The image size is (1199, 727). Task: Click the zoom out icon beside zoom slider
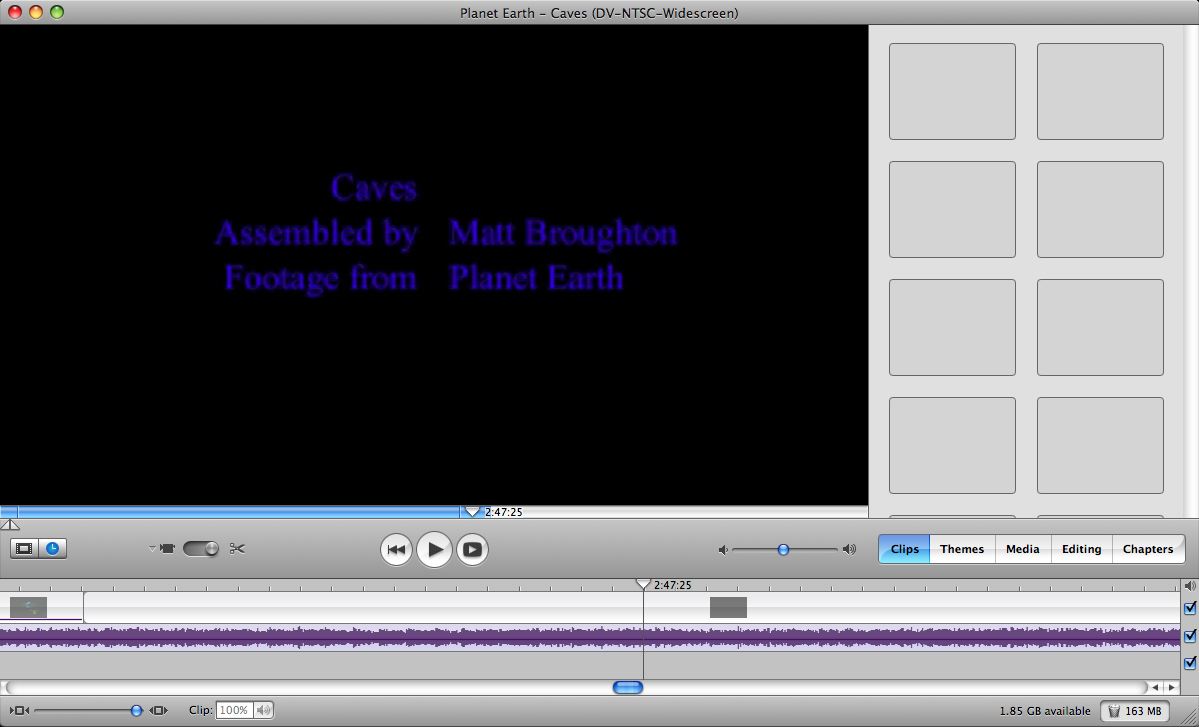(19, 710)
